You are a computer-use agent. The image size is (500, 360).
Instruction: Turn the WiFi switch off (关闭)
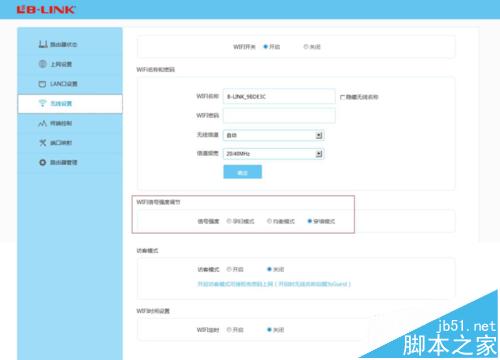point(306,47)
